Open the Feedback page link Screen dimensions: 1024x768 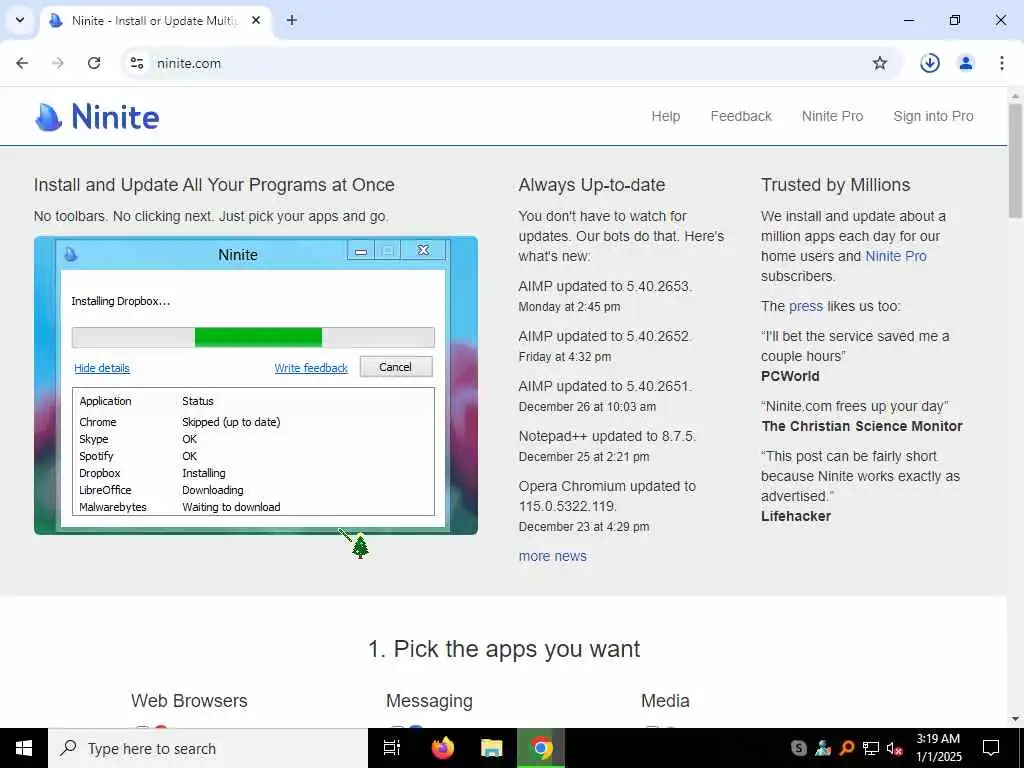tap(741, 116)
